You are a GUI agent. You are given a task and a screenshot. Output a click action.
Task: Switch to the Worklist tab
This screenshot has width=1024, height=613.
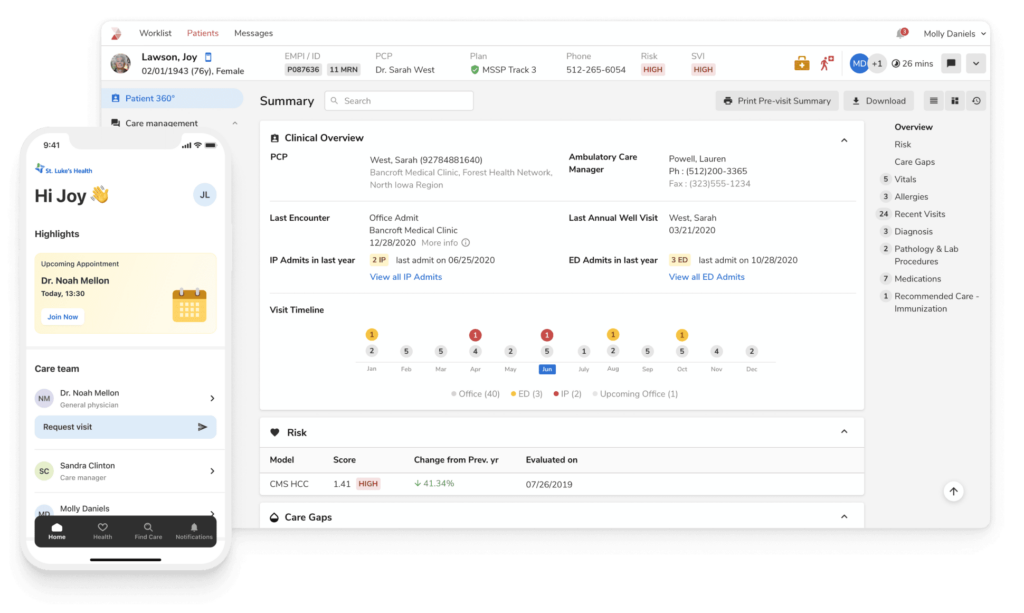point(155,32)
